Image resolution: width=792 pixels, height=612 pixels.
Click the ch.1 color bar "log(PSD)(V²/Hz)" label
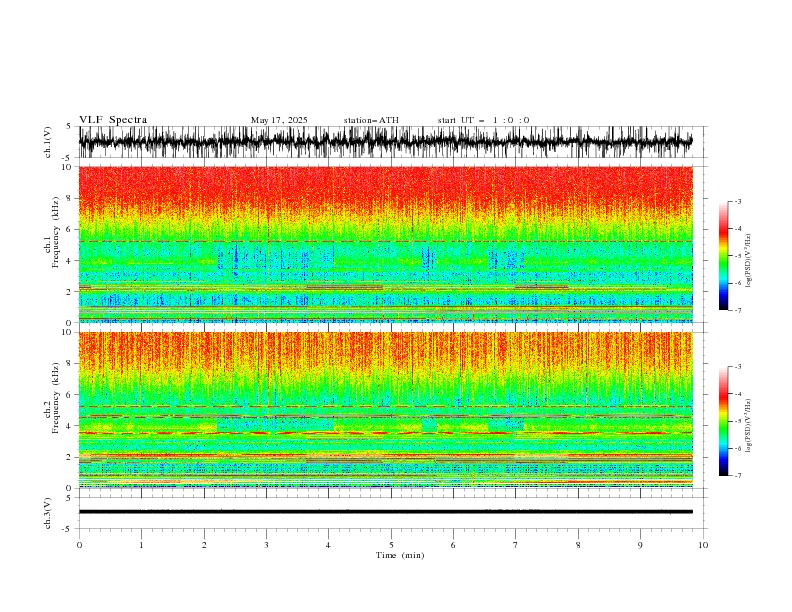(749, 261)
